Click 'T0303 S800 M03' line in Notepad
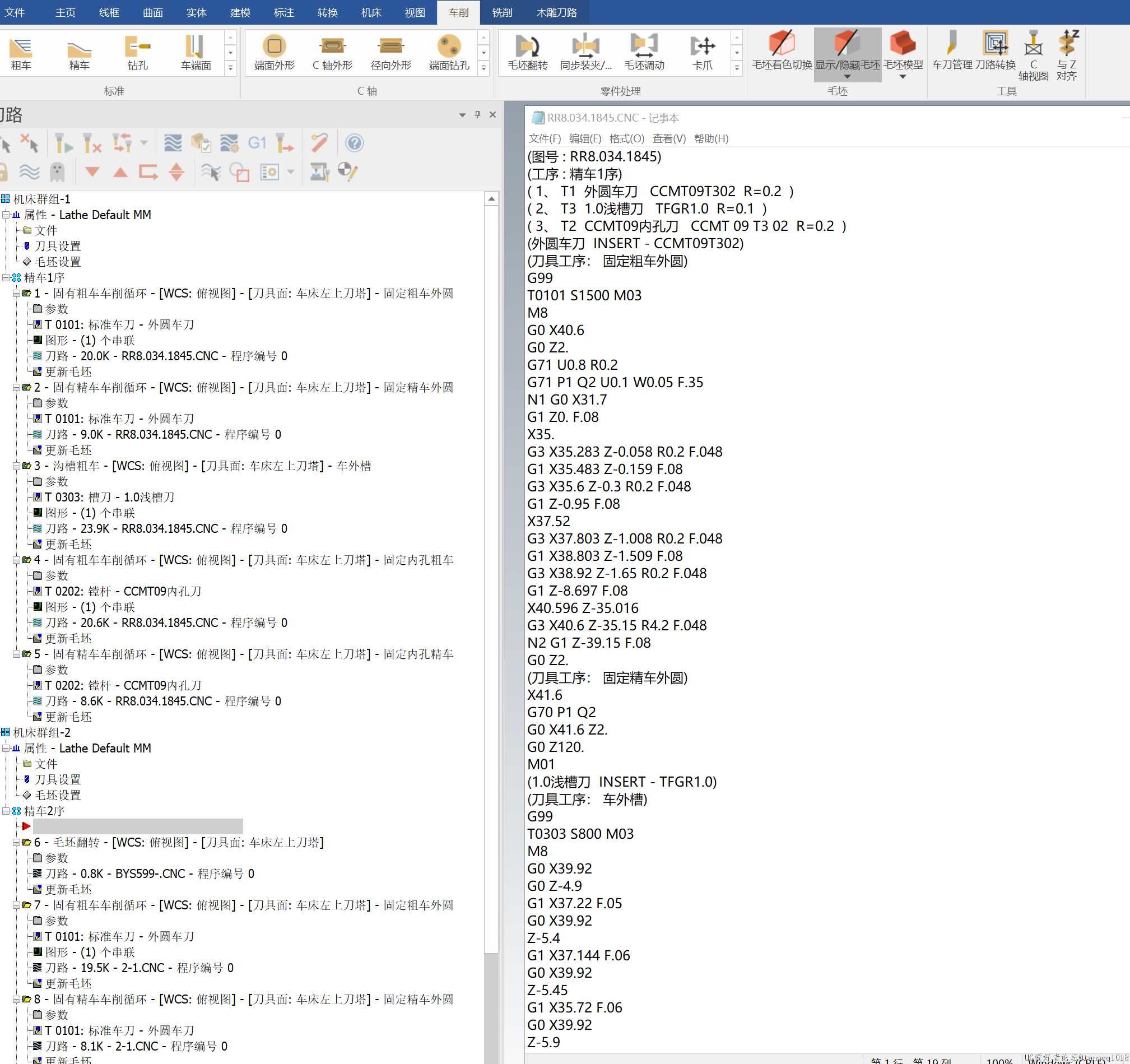 coord(580,834)
